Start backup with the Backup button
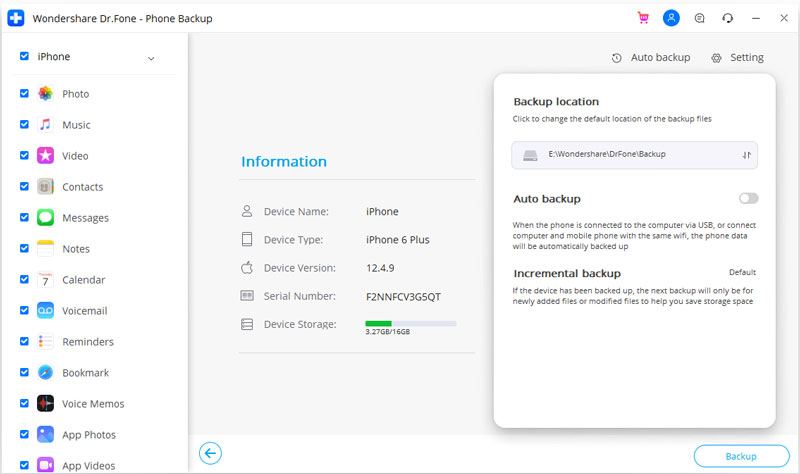This screenshot has width=800, height=474. click(x=741, y=456)
